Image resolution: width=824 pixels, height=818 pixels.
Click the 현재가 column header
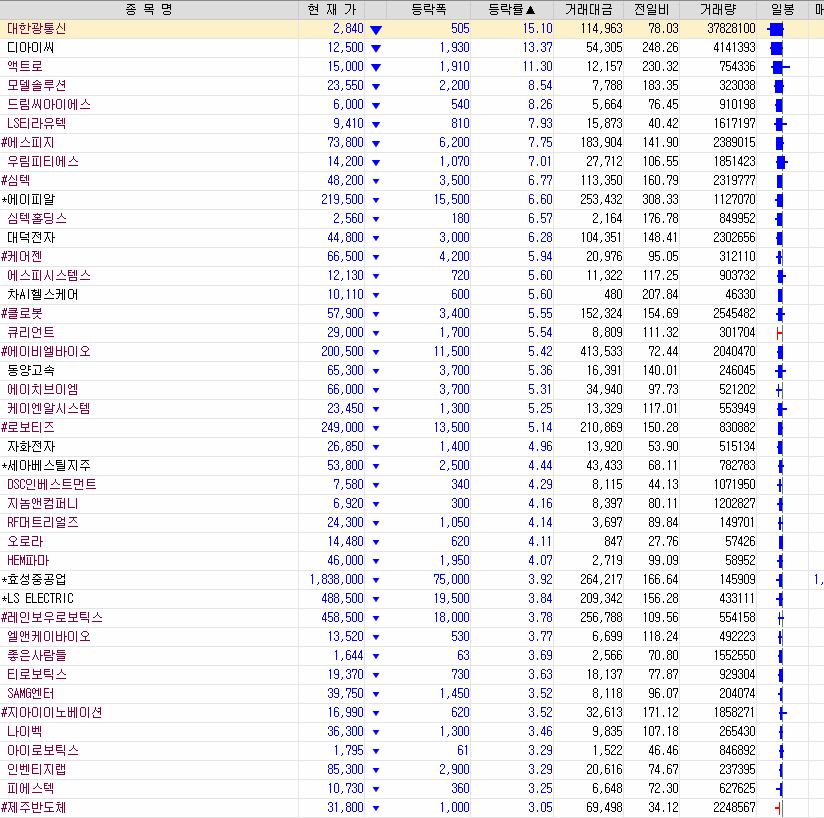click(332, 9)
